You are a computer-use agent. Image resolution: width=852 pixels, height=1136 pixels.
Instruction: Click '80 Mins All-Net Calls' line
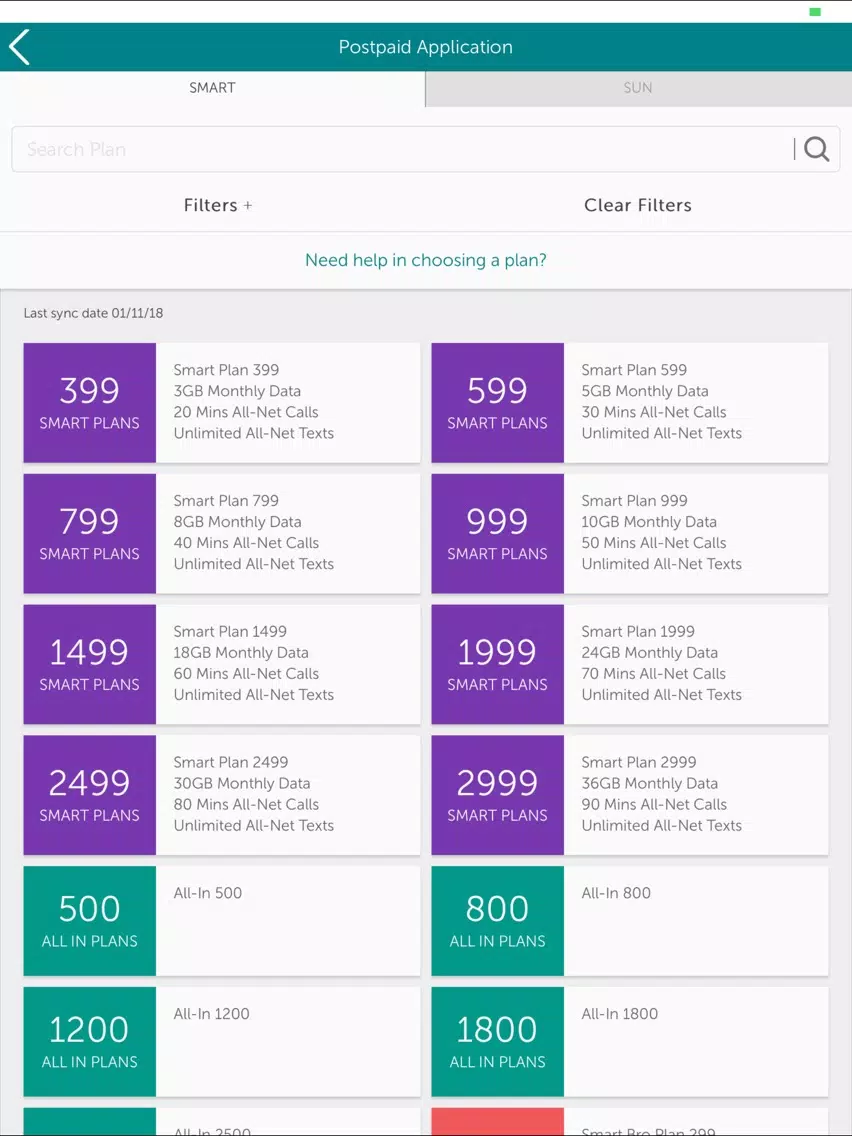pyautogui.click(x=246, y=805)
